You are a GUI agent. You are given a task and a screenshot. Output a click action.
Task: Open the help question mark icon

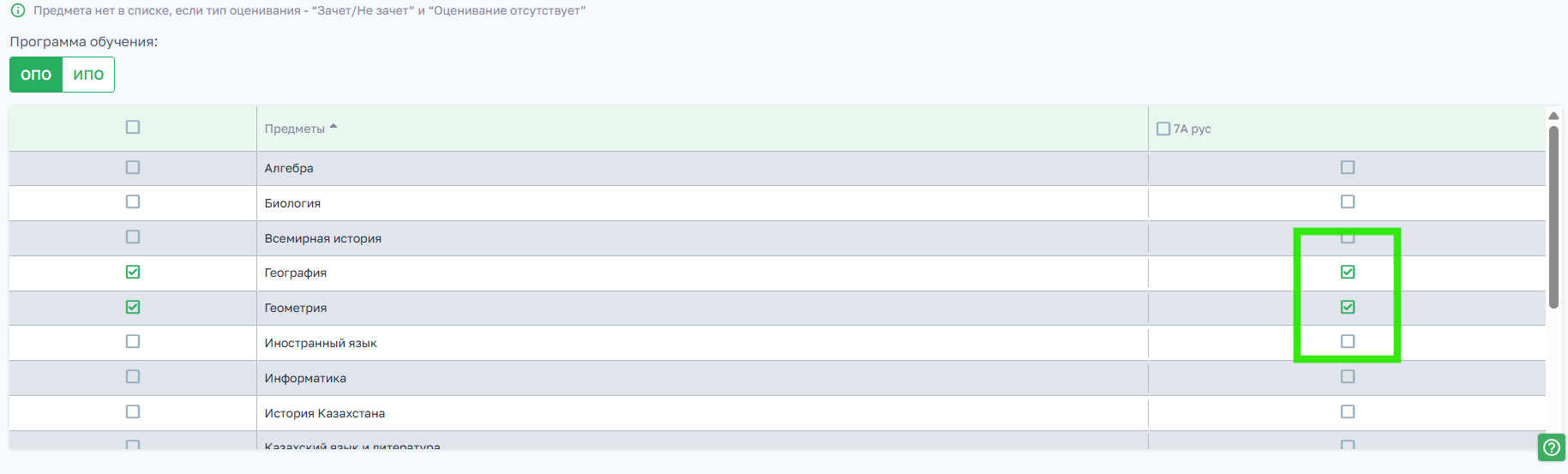pyautogui.click(x=1551, y=447)
